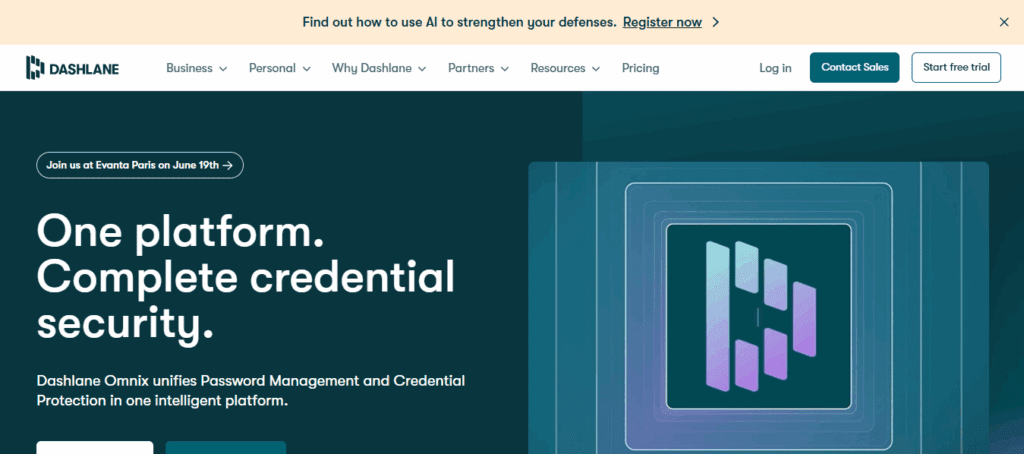1024x454 pixels.
Task: Click the arrow beside Register now
Action: [715, 22]
